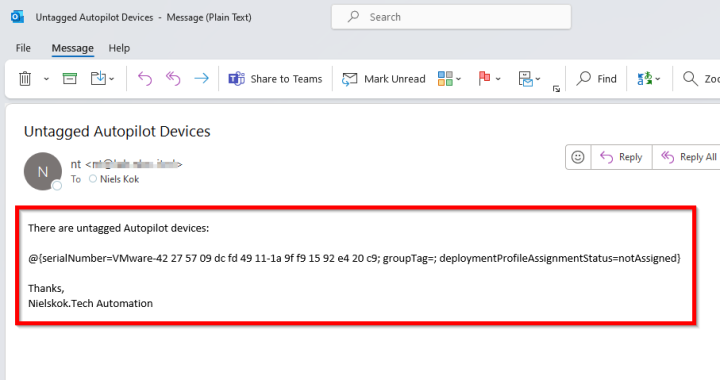This screenshot has width=720, height=380.
Task: Click the Find button
Action: point(596,79)
